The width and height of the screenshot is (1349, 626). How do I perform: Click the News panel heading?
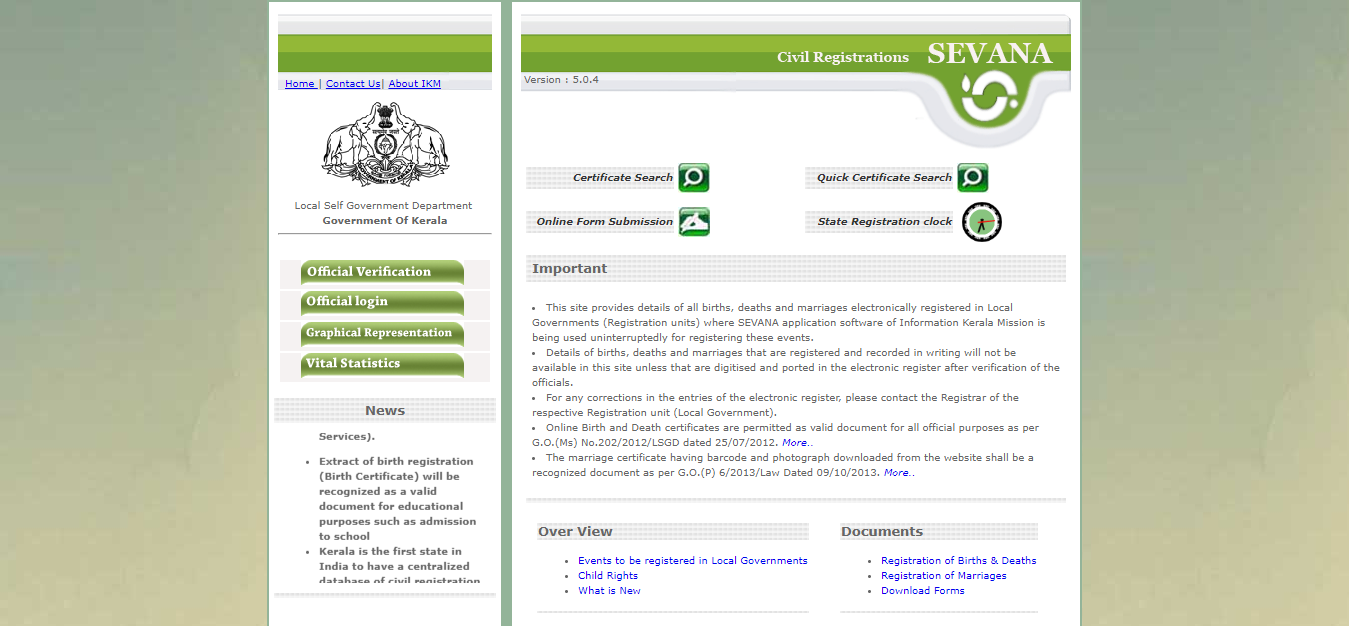pos(385,411)
